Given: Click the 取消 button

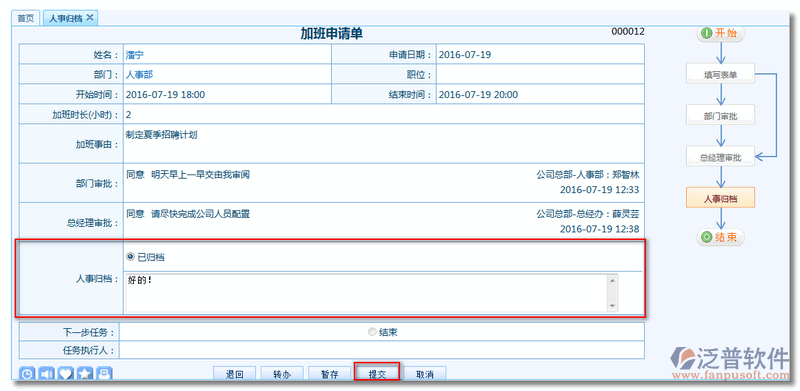Looking at the screenshot, I should point(424,374).
